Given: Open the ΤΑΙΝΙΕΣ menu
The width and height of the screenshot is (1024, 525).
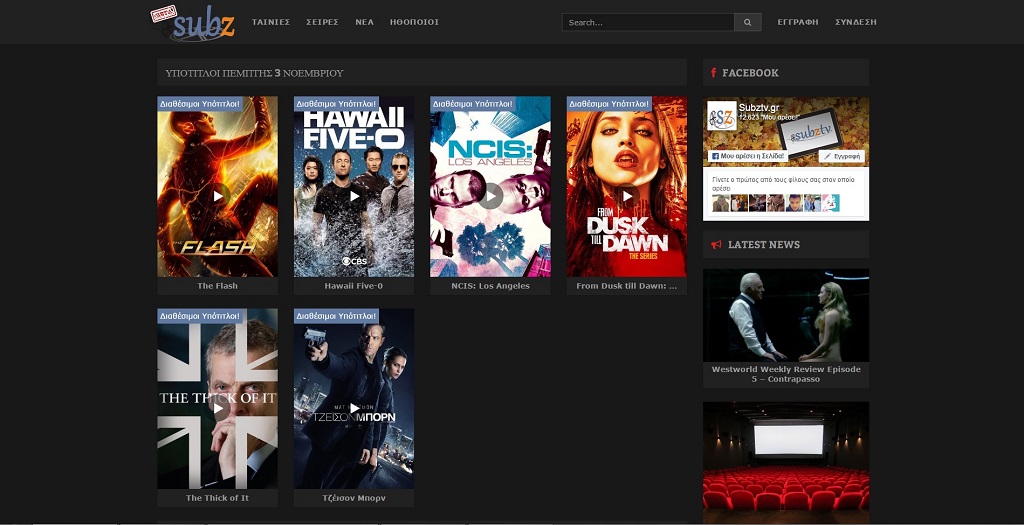Looking at the screenshot, I should pos(271,22).
